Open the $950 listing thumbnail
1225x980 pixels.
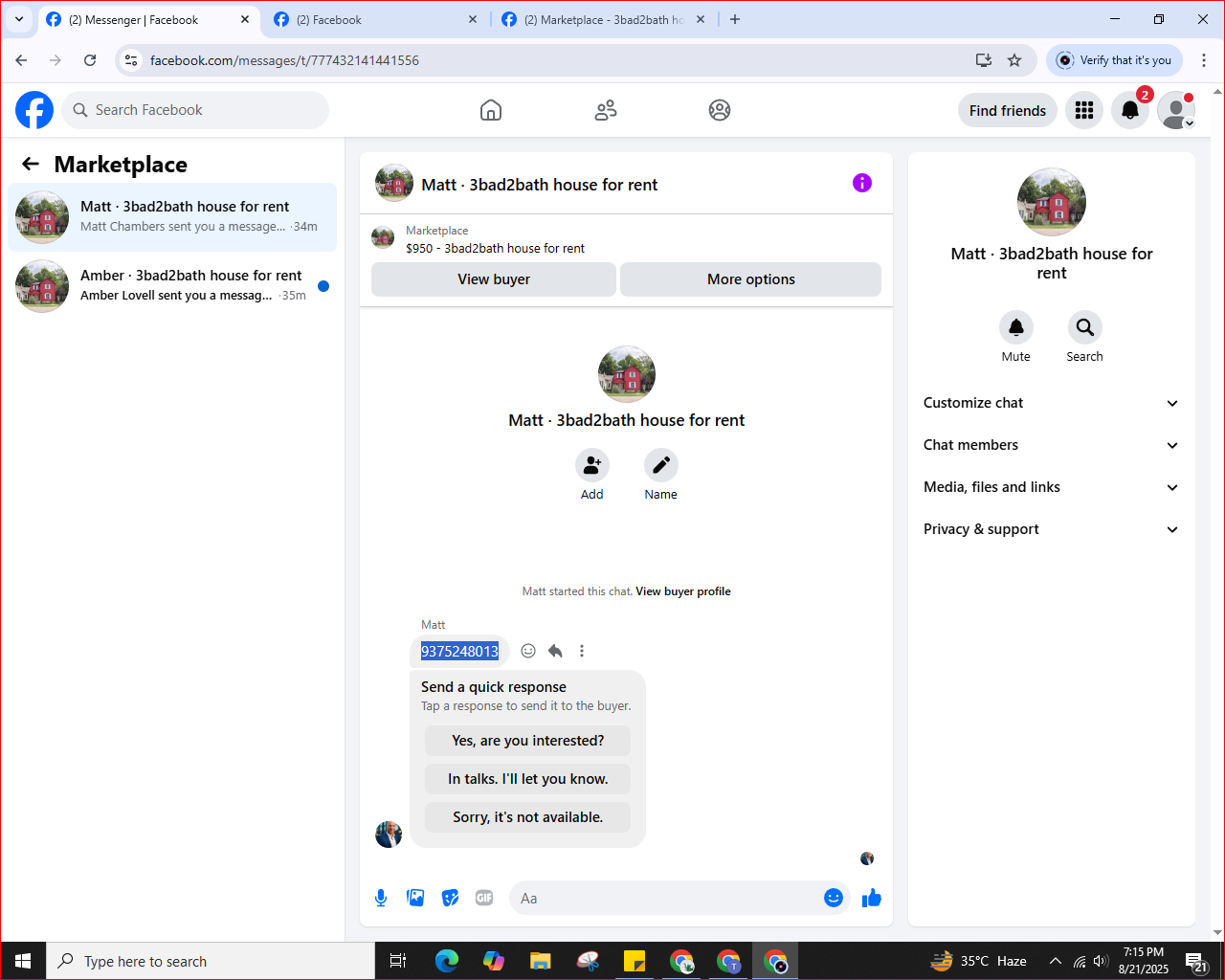(383, 236)
